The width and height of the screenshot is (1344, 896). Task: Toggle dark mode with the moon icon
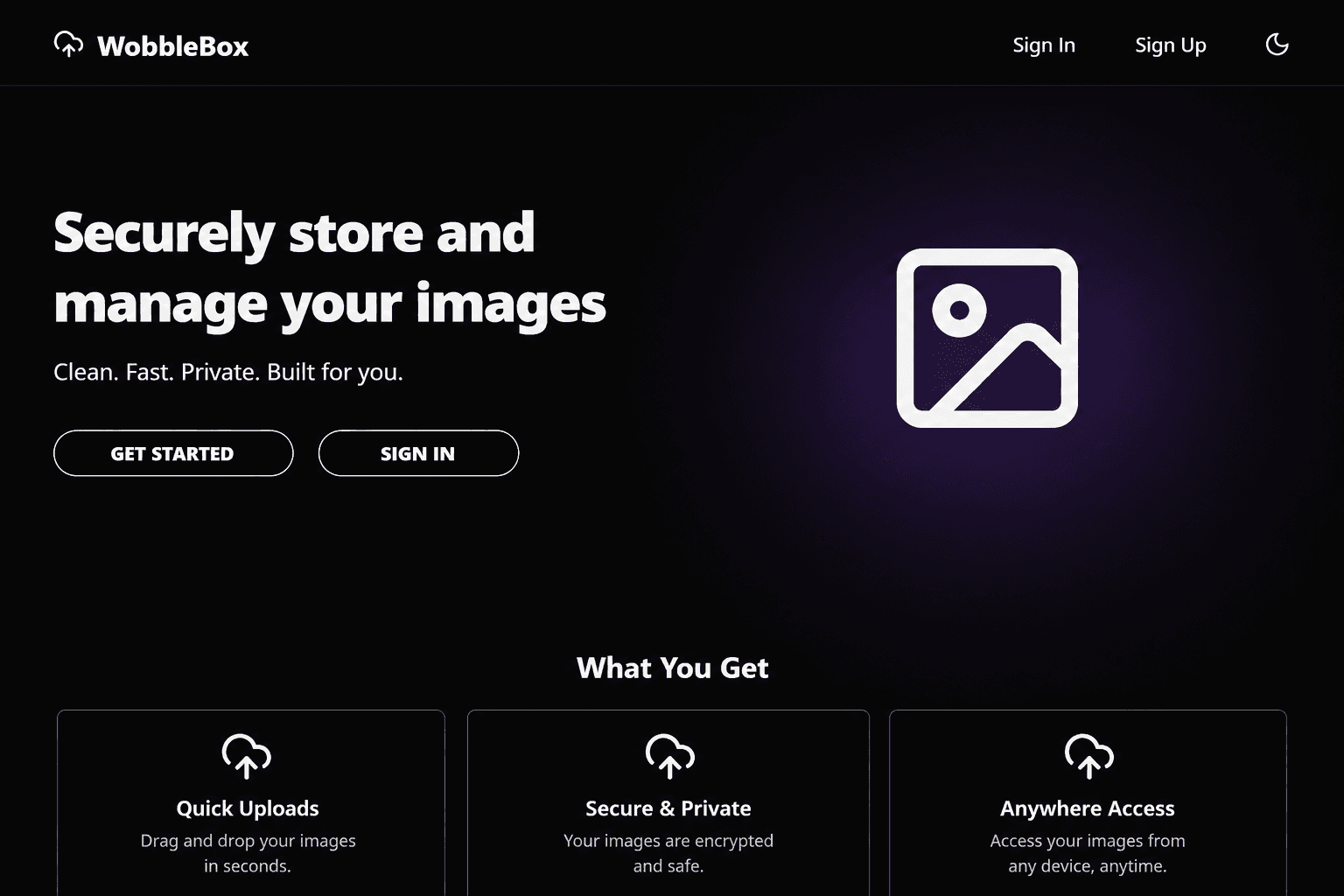pos(1277,45)
